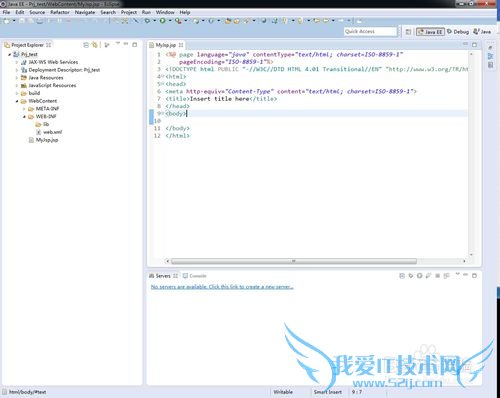This screenshot has width=500, height=398.
Task: Open the Help menu
Action: [x=185, y=12]
